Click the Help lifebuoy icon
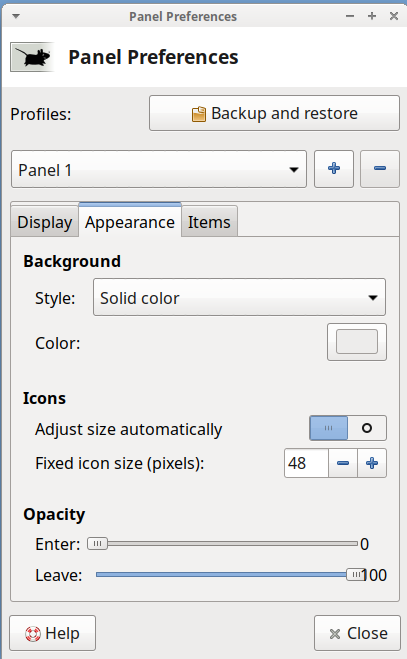This screenshot has width=407, height=659. tap(33, 634)
